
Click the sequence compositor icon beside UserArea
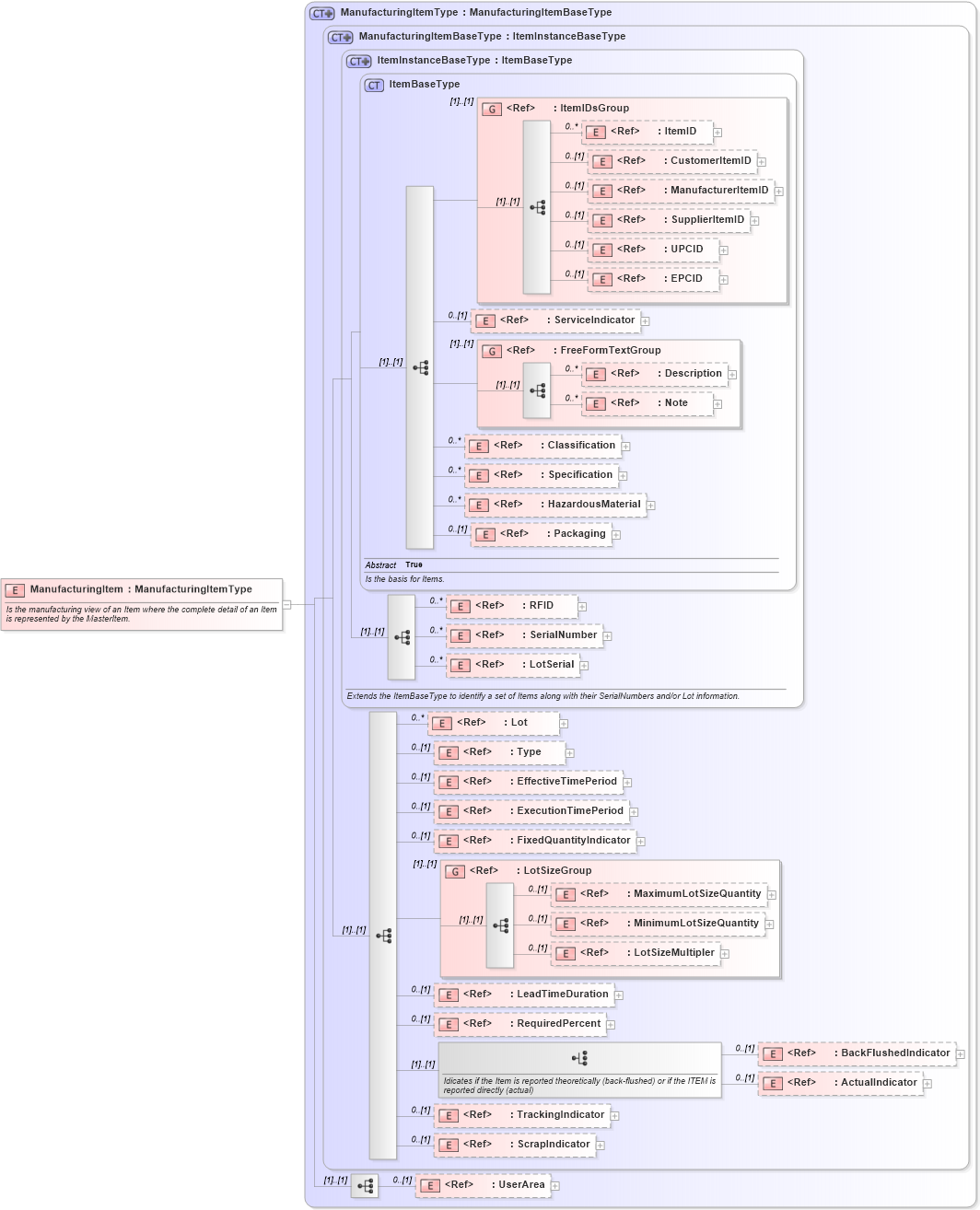365,1186
